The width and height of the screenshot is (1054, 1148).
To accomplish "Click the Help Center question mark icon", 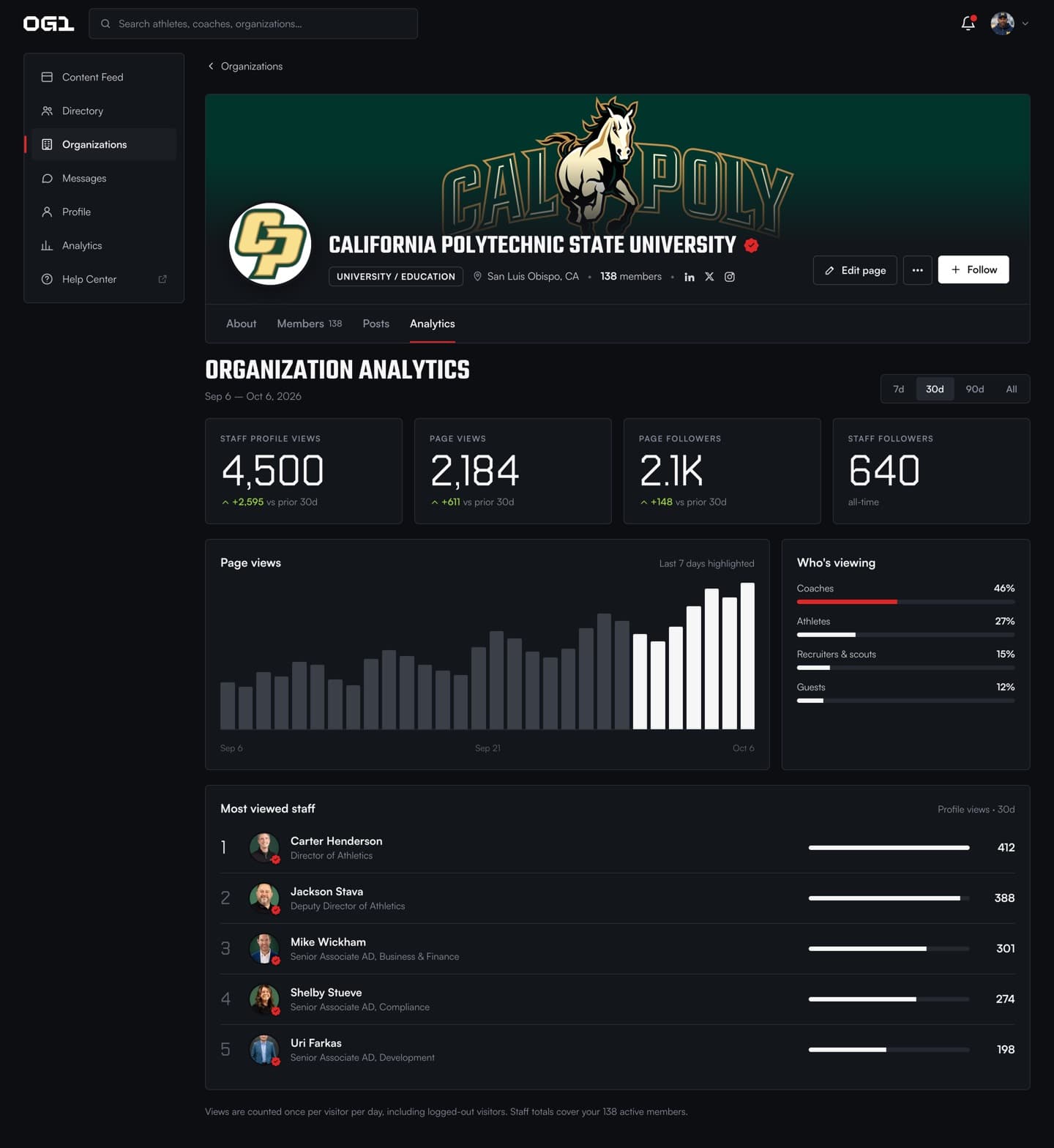I will [47, 279].
